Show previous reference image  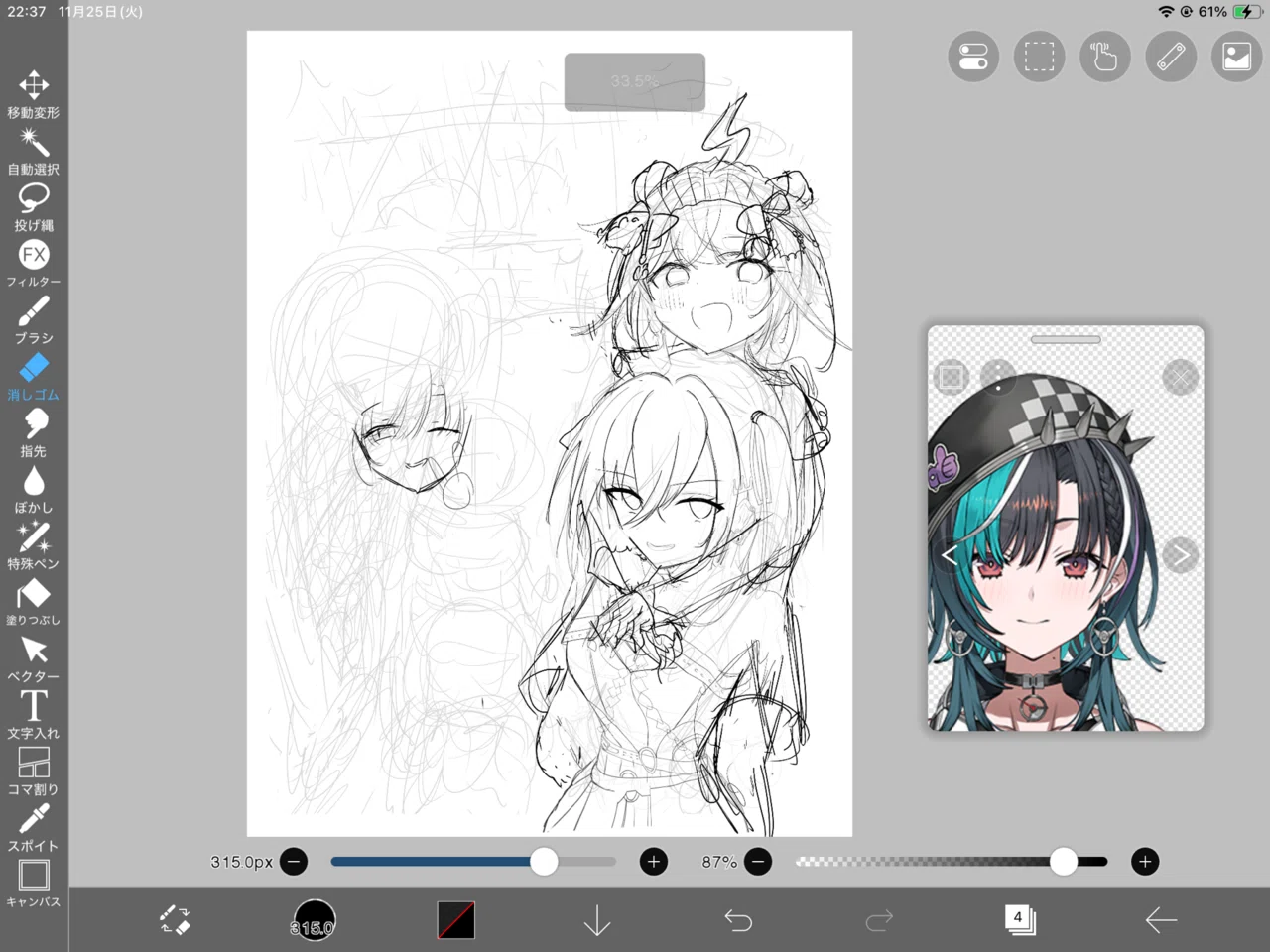[x=950, y=555]
